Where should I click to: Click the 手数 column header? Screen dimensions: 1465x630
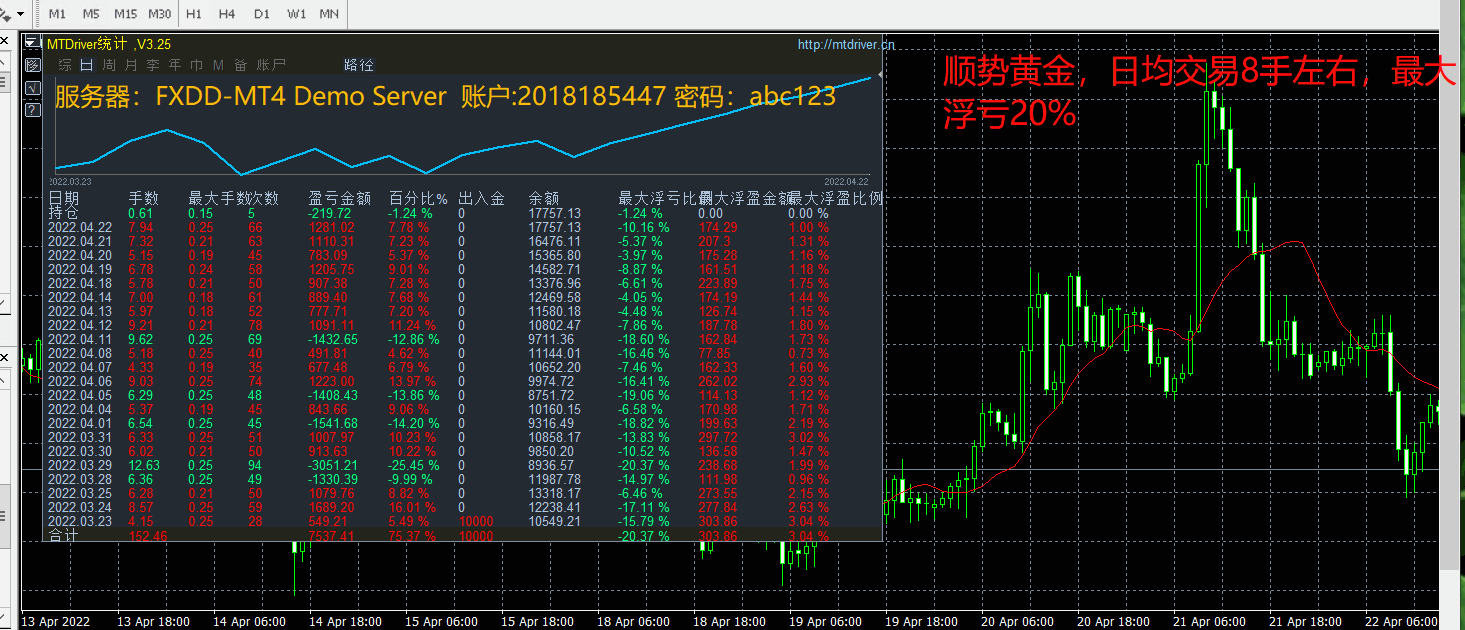coord(144,199)
